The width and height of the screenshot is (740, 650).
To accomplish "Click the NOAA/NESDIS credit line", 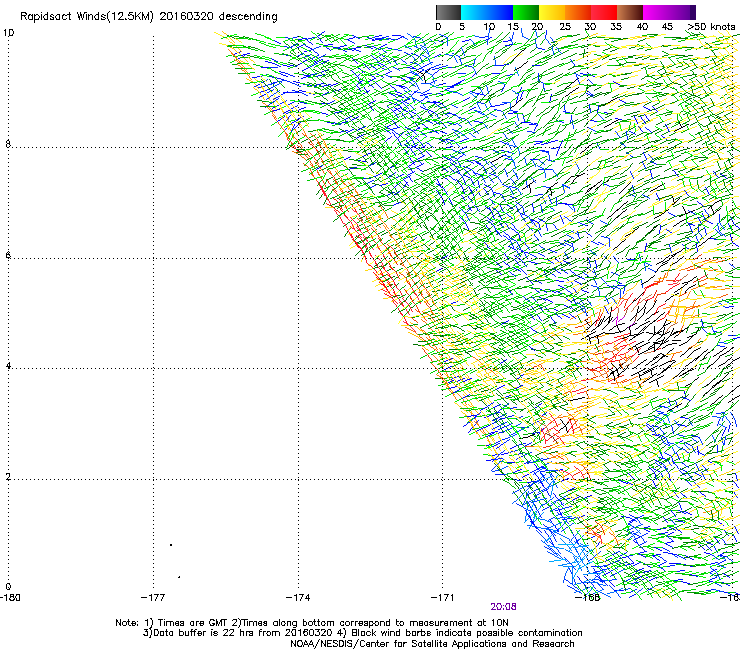I will (x=432, y=644).
